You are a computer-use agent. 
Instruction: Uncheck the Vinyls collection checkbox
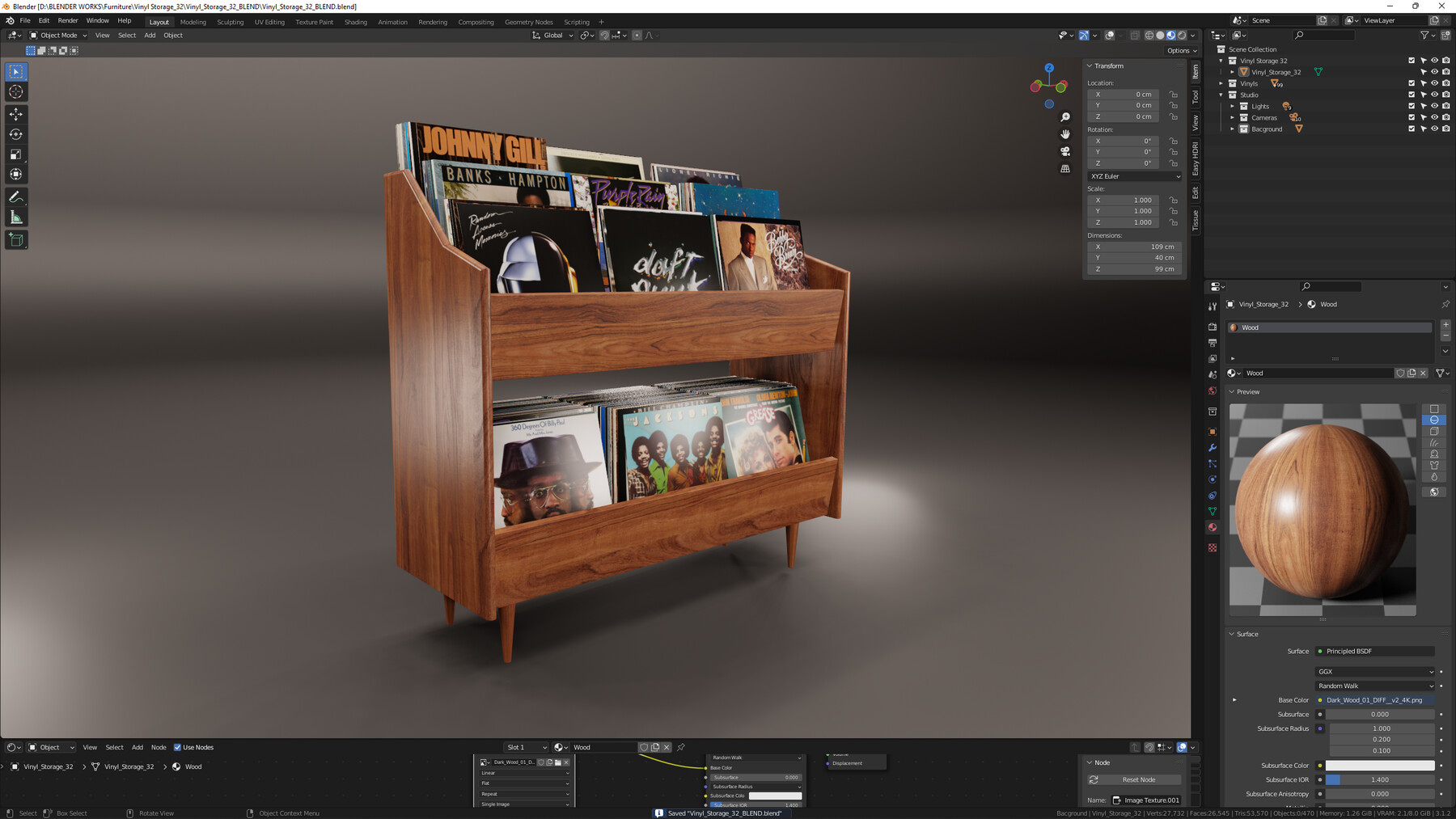[x=1411, y=83]
